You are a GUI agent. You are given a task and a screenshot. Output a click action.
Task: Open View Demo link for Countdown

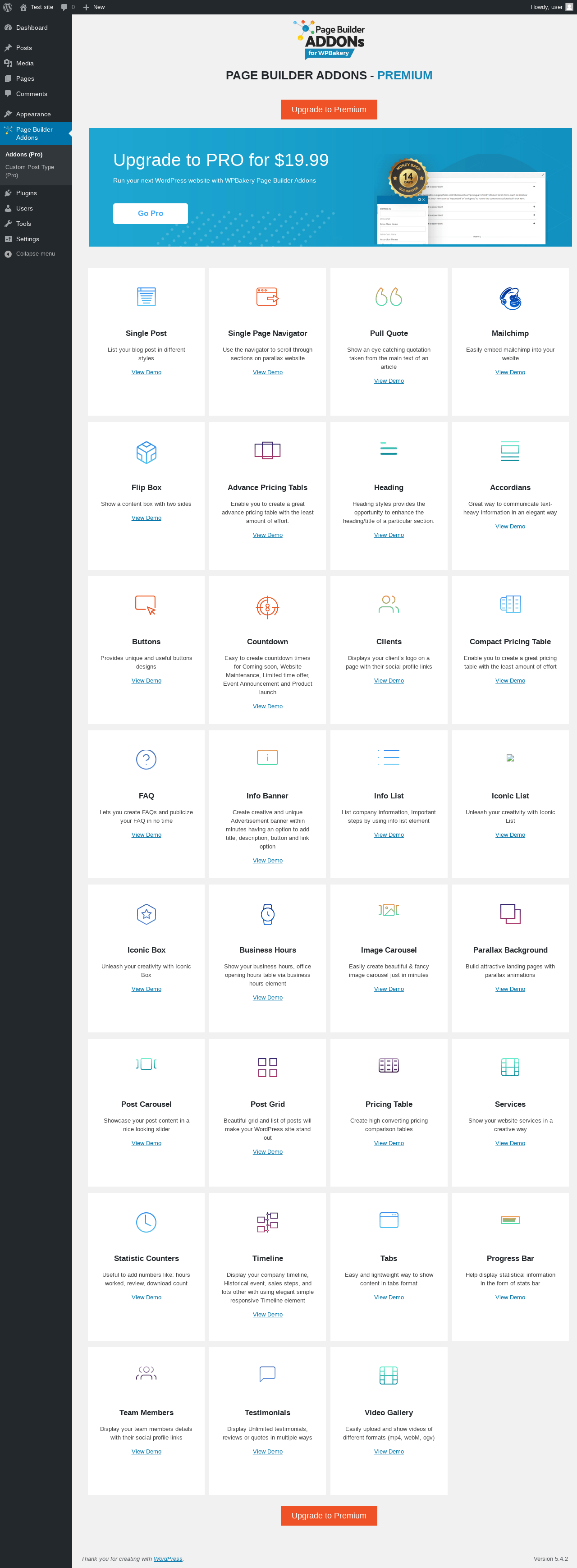coord(267,707)
